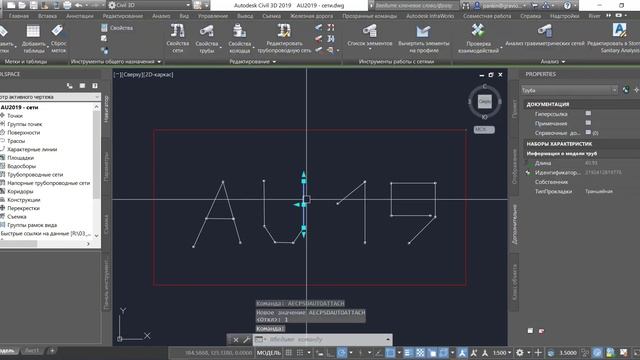
Task: Switch to Аннотации ribbon tab
Action: click(x=80, y=16)
